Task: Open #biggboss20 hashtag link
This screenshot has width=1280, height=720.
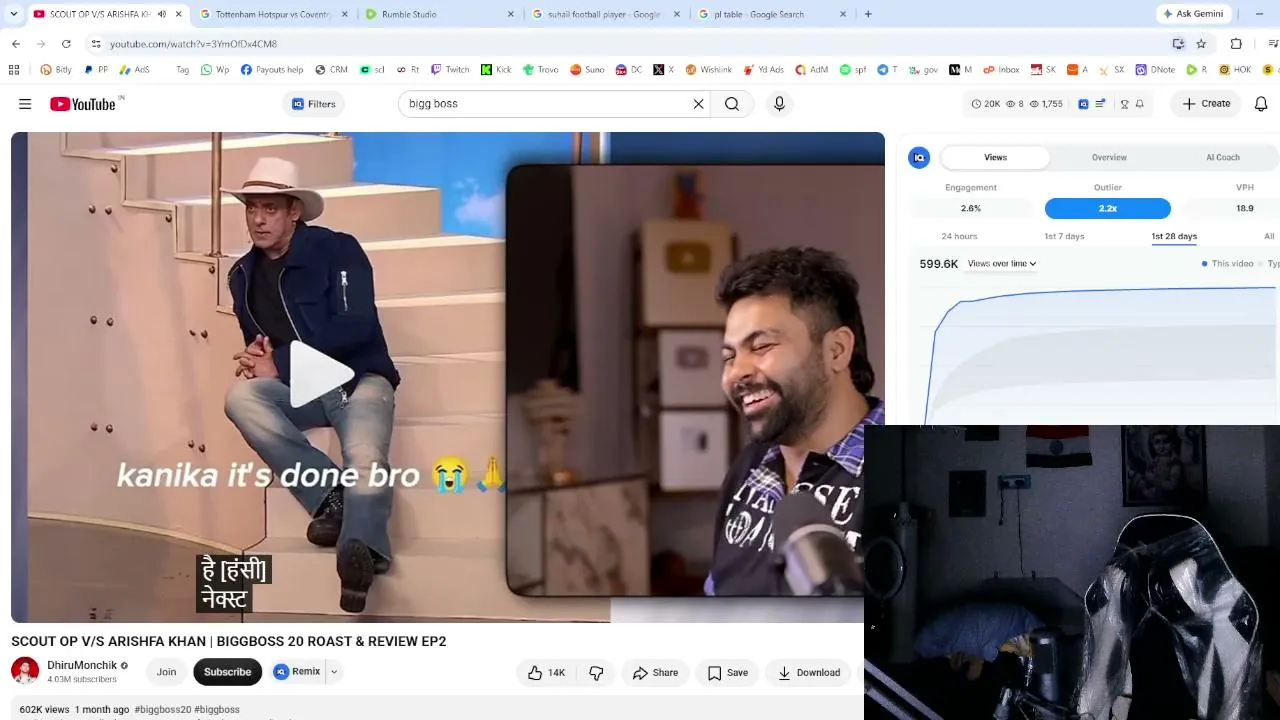Action: coord(162,710)
